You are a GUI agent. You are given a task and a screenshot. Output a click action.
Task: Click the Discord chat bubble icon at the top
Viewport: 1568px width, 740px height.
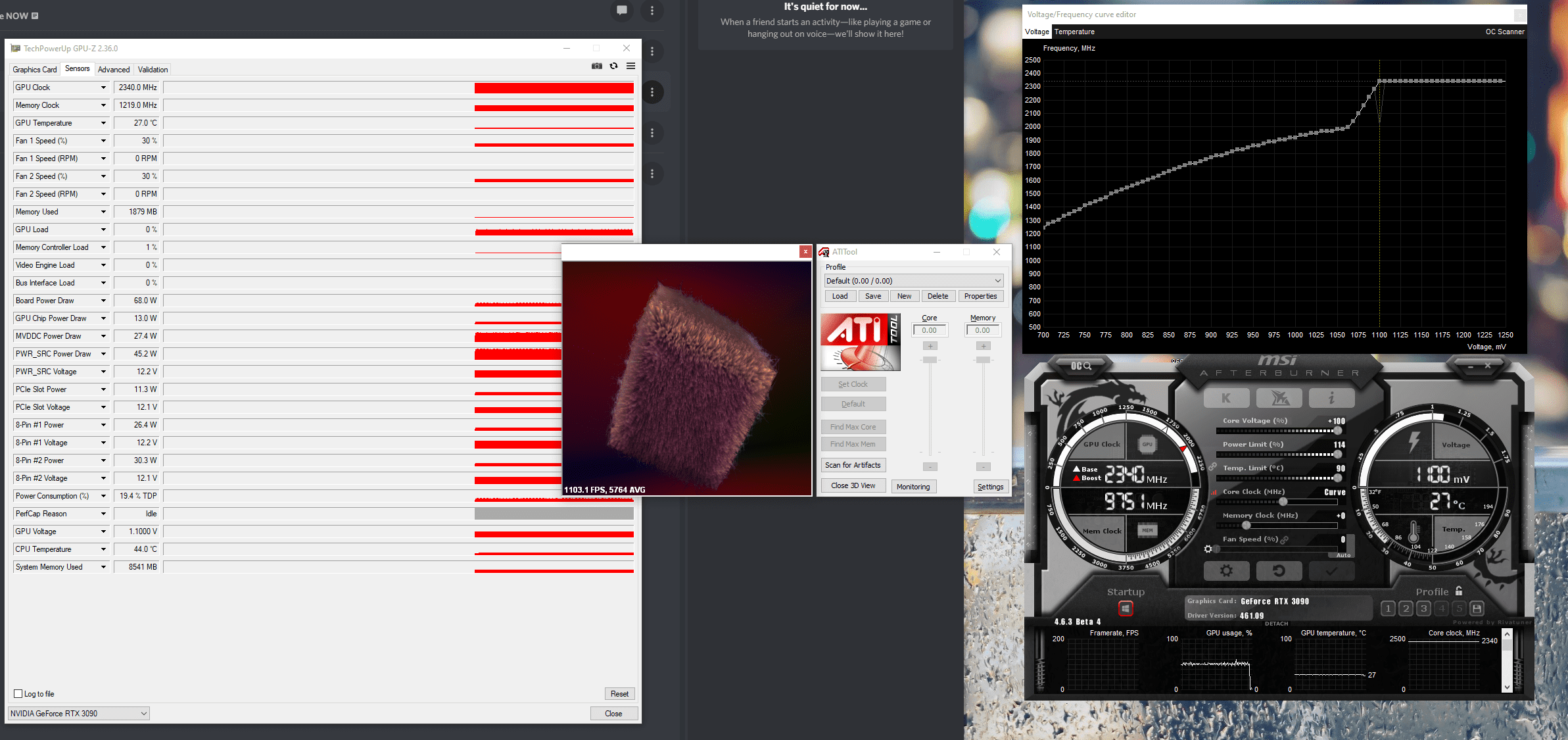click(622, 10)
